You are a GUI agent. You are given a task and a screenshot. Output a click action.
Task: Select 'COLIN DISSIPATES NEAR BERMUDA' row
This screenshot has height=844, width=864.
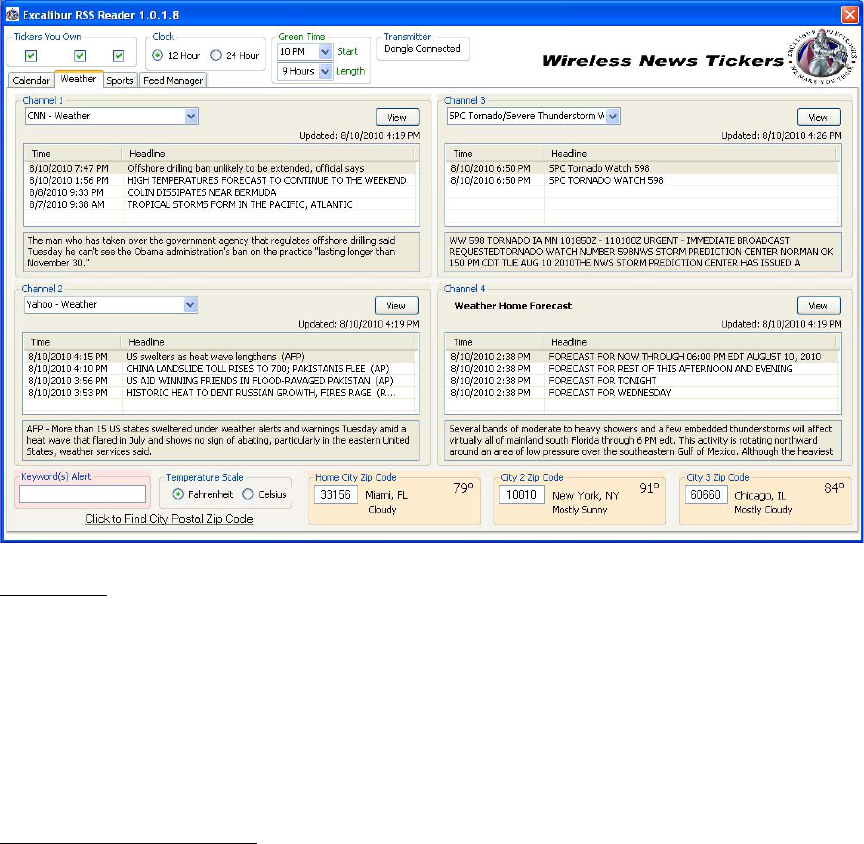pos(221,193)
